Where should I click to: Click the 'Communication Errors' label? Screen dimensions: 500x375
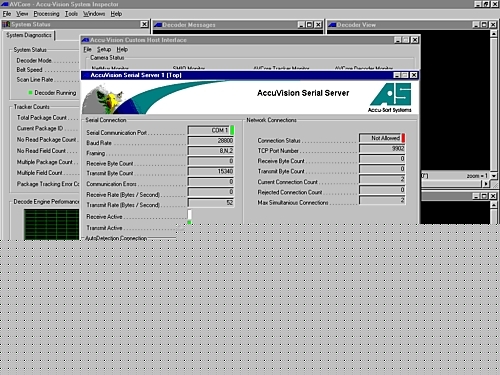pos(111,184)
